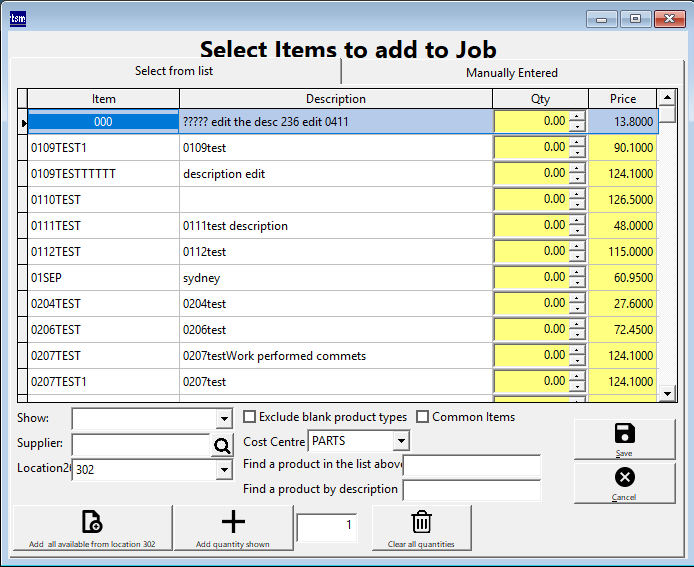694x567 pixels.
Task: Select the Select from list tab
Action: tap(174, 71)
